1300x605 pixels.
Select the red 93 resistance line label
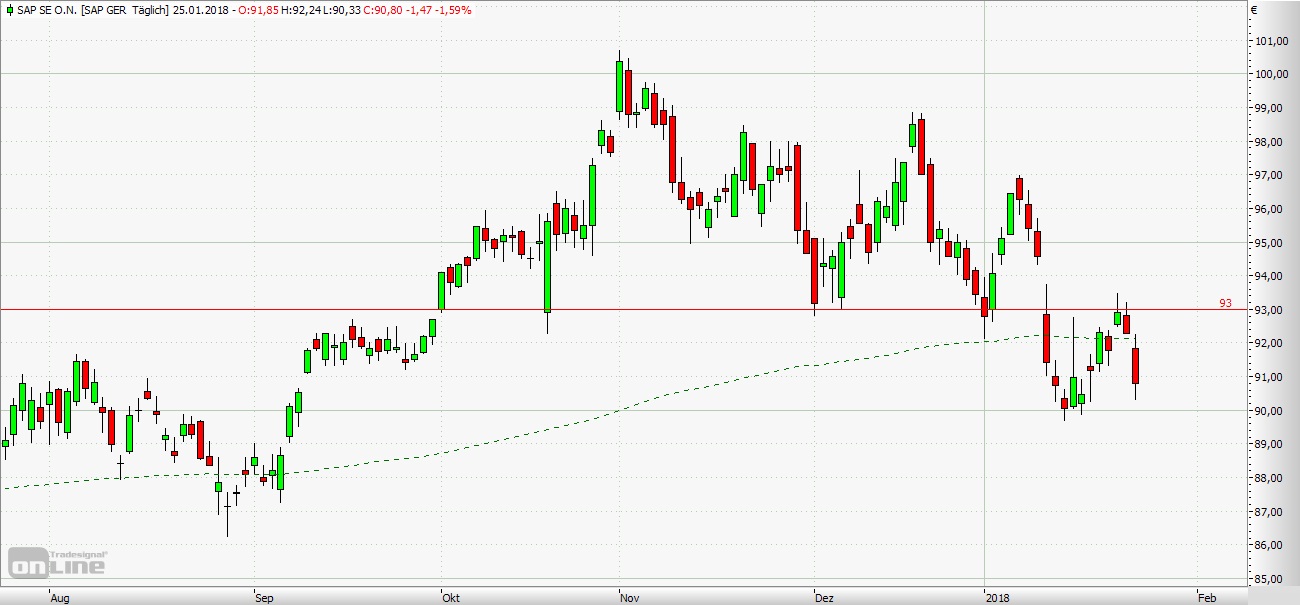click(x=1225, y=302)
